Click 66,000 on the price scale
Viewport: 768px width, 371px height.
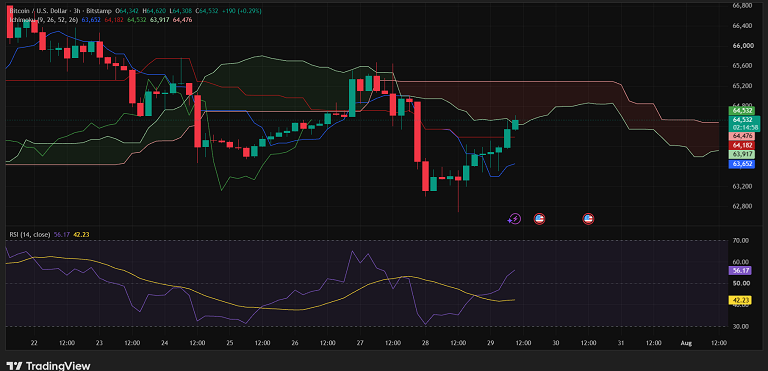click(742, 46)
